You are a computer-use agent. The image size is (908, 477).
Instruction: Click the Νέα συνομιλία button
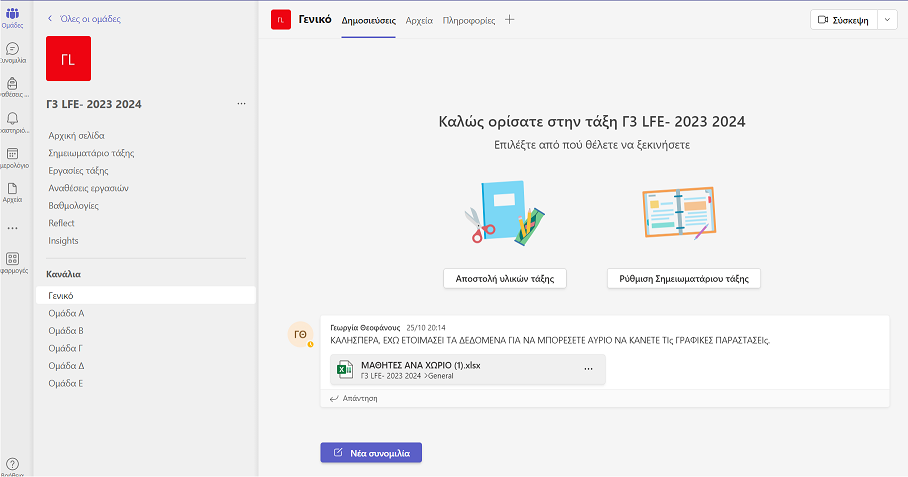pos(371,453)
